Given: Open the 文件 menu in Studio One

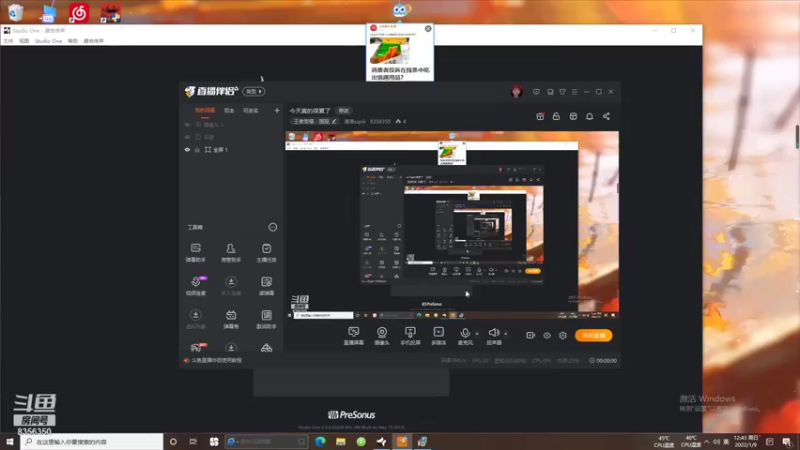Looking at the screenshot, I should pos(8,41).
